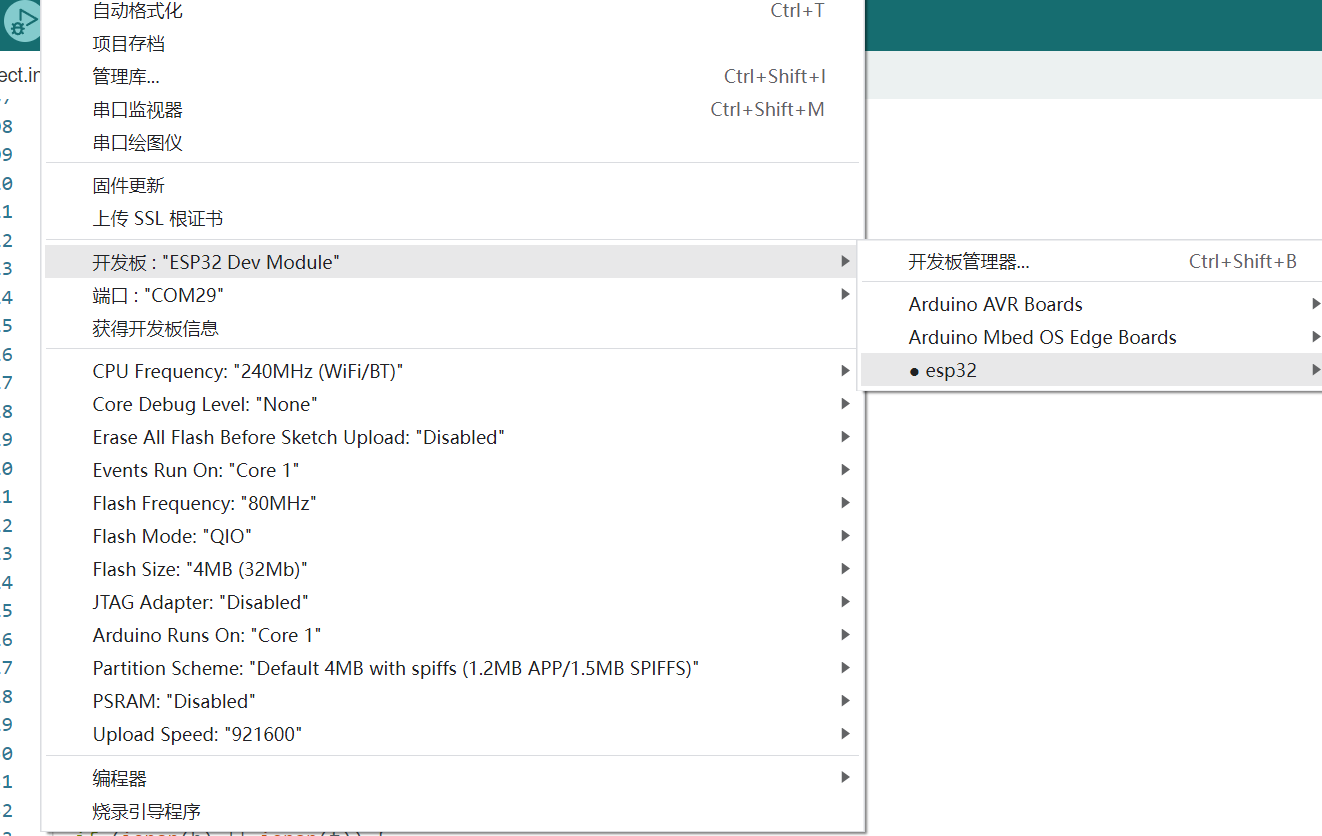Image resolution: width=1322 pixels, height=836 pixels.
Task: Open 开发板管理器... boards manager
Action: pos(1091,262)
